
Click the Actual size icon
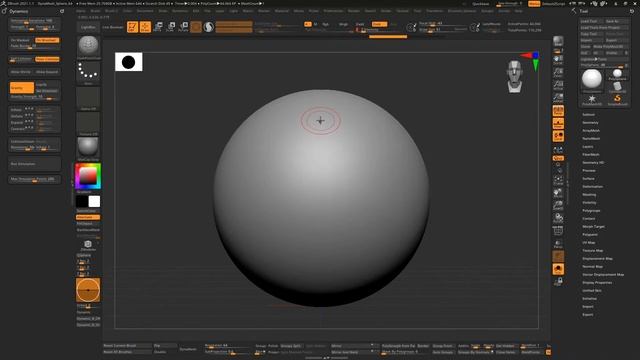558,85
